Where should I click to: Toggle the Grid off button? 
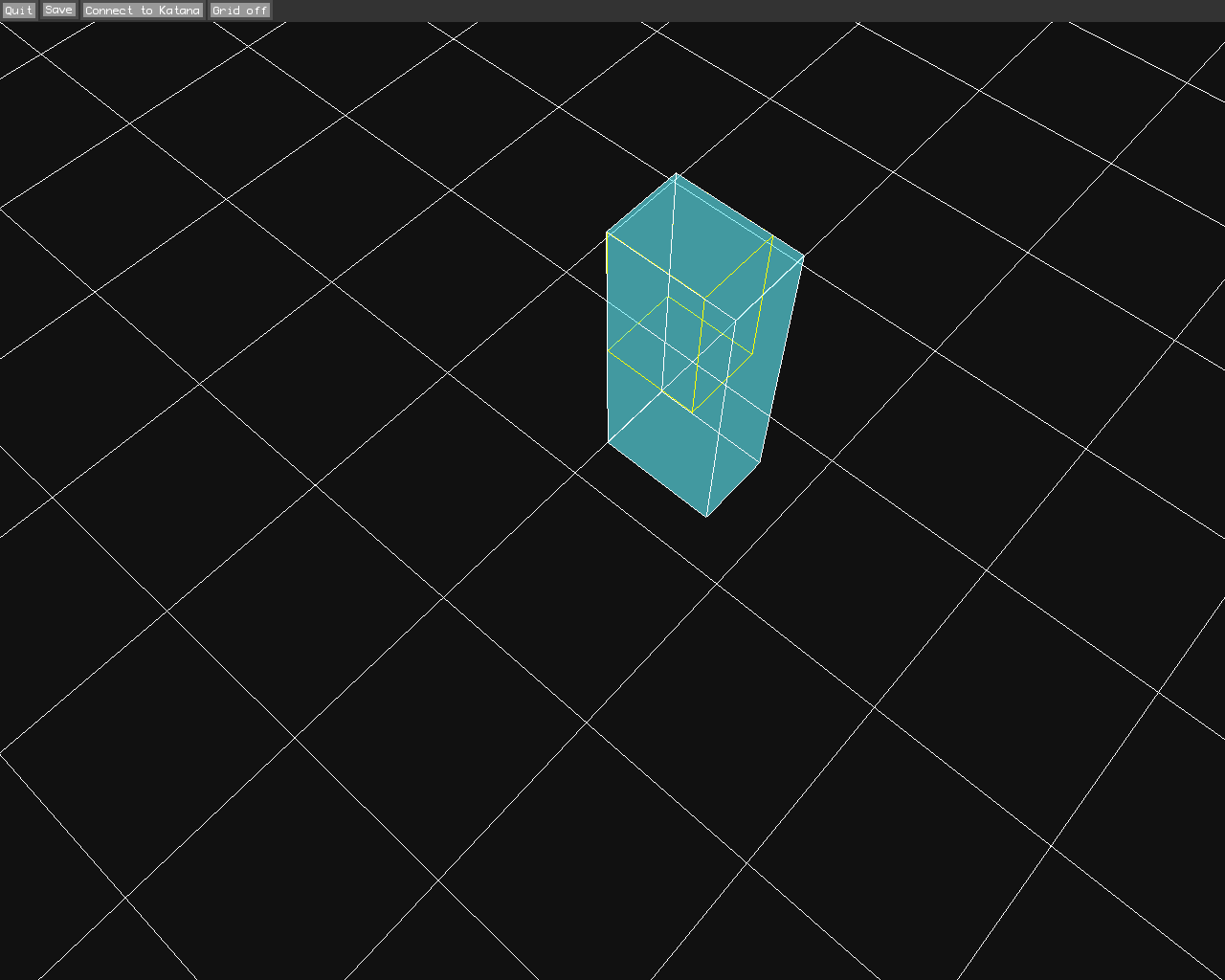point(240,11)
